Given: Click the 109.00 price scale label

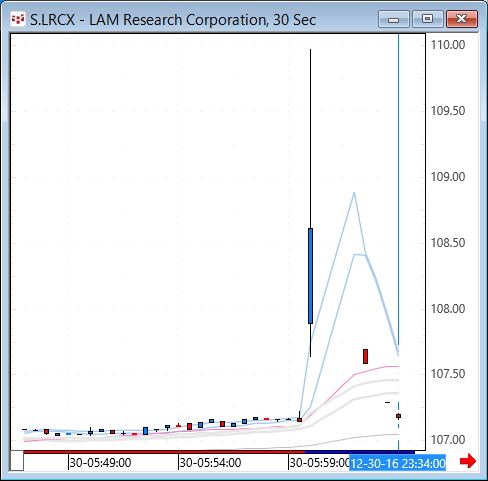Looking at the screenshot, I should pyautogui.click(x=448, y=177).
